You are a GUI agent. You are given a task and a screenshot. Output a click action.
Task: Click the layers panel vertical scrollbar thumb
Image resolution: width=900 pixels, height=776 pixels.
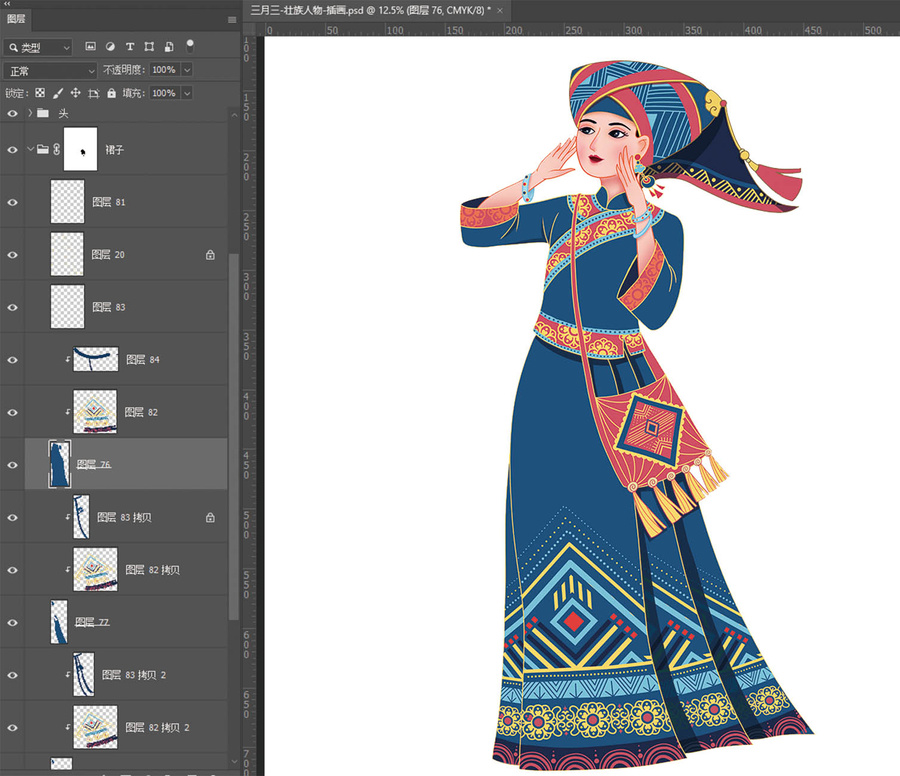pyautogui.click(x=234, y=436)
